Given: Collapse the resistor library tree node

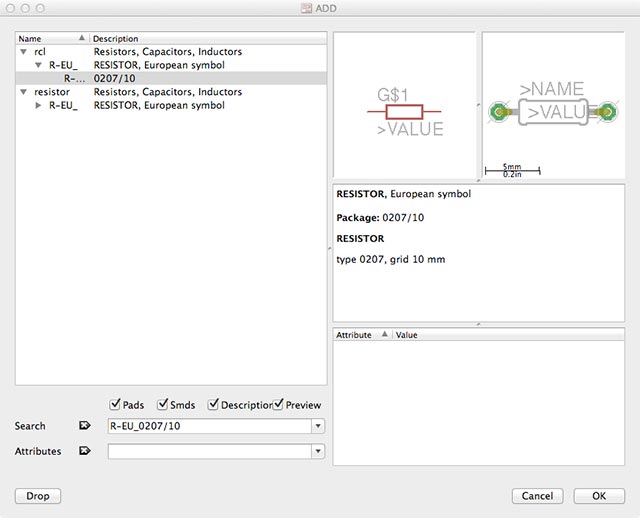Looking at the screenshot, I should pos(23,92).
